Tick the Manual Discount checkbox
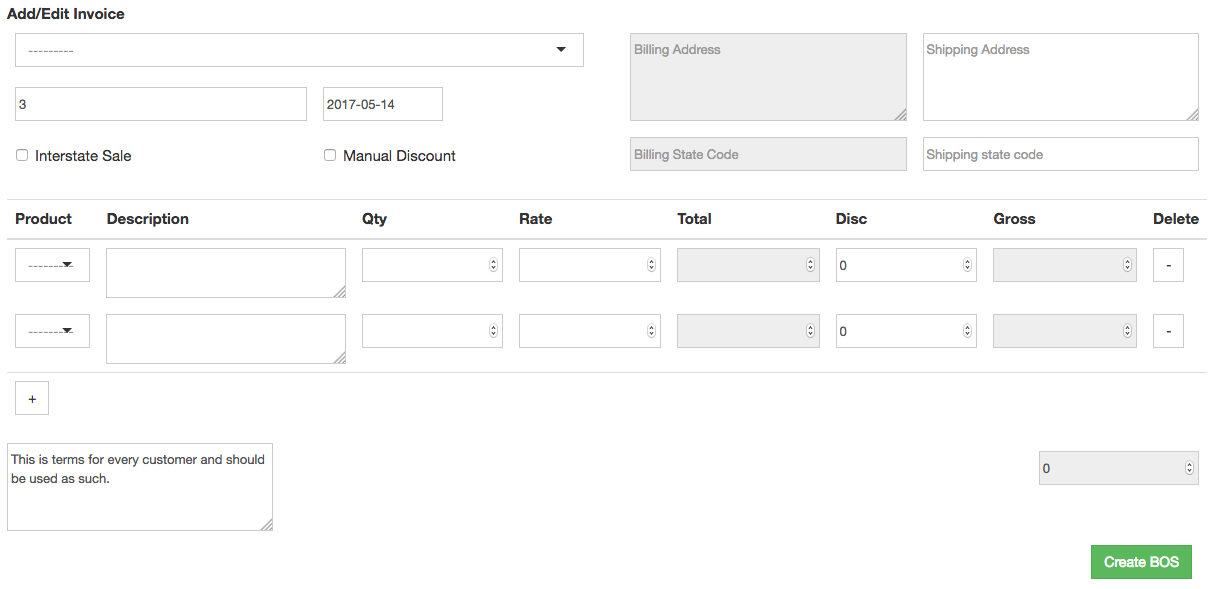Image resolution: width=1216 pixels, height=589 pixels. (x=330, y=156)
